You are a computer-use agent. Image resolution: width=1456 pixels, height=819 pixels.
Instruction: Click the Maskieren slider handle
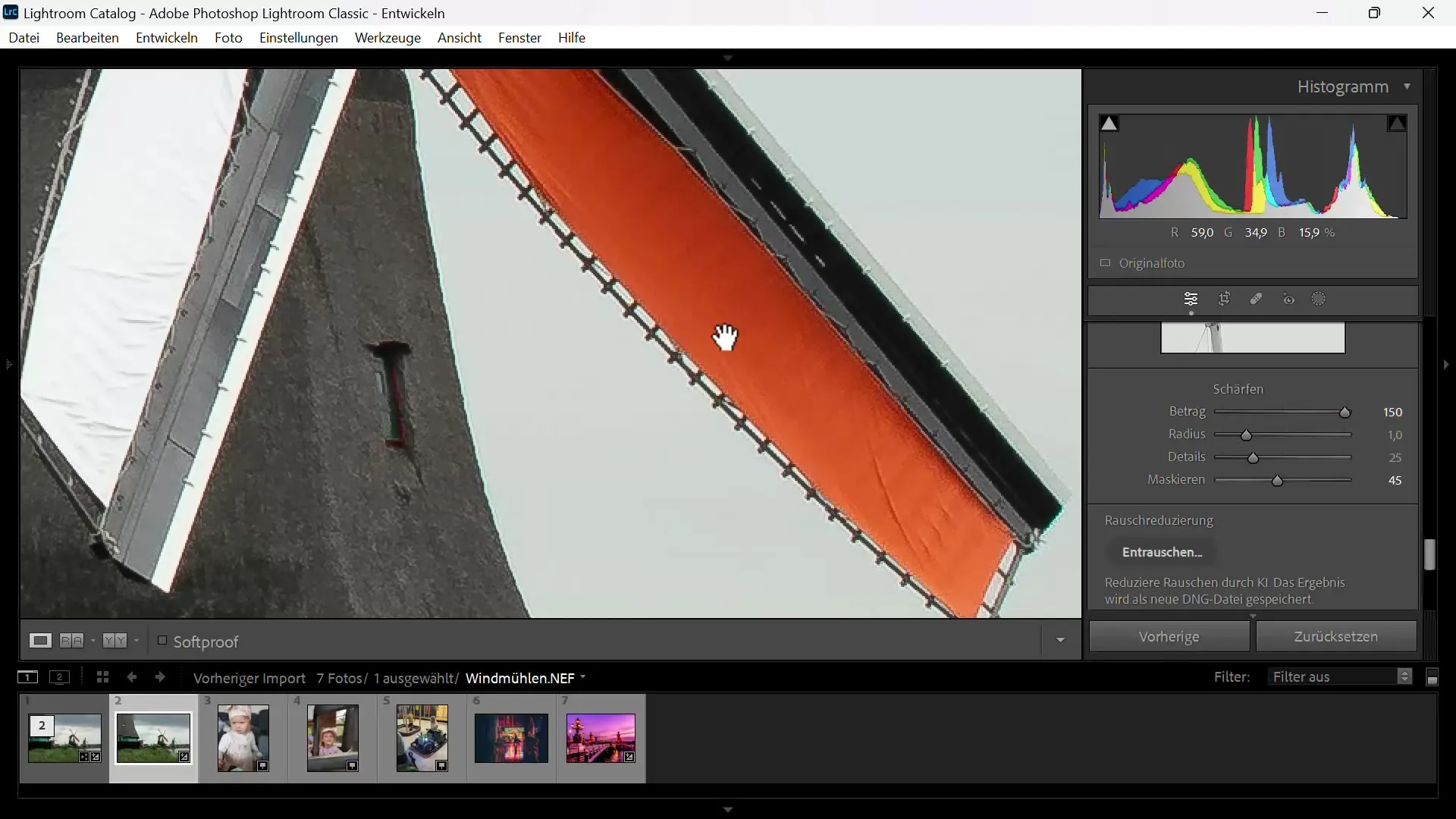1279,482
